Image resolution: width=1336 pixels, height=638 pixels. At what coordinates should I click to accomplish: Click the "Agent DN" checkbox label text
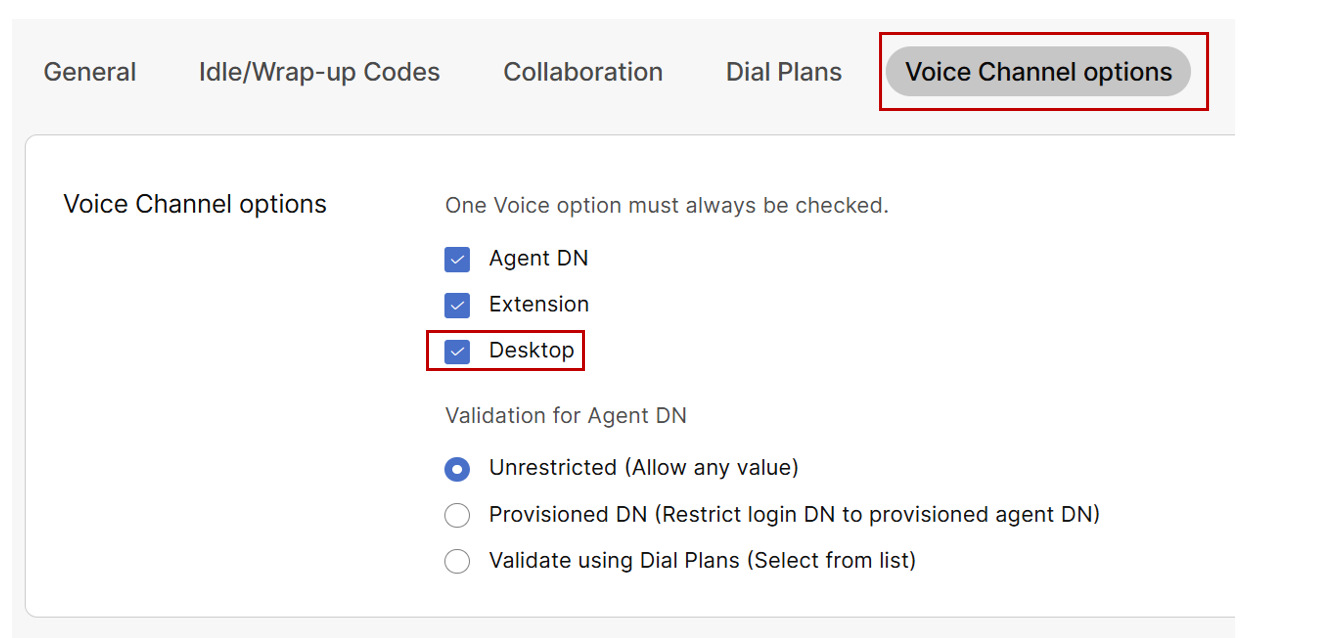(x=538, y=259)
